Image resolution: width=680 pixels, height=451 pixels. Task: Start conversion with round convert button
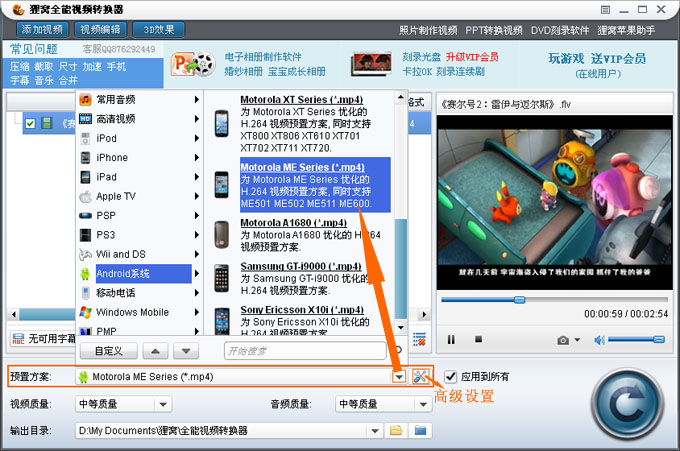(x=627, y=404)
